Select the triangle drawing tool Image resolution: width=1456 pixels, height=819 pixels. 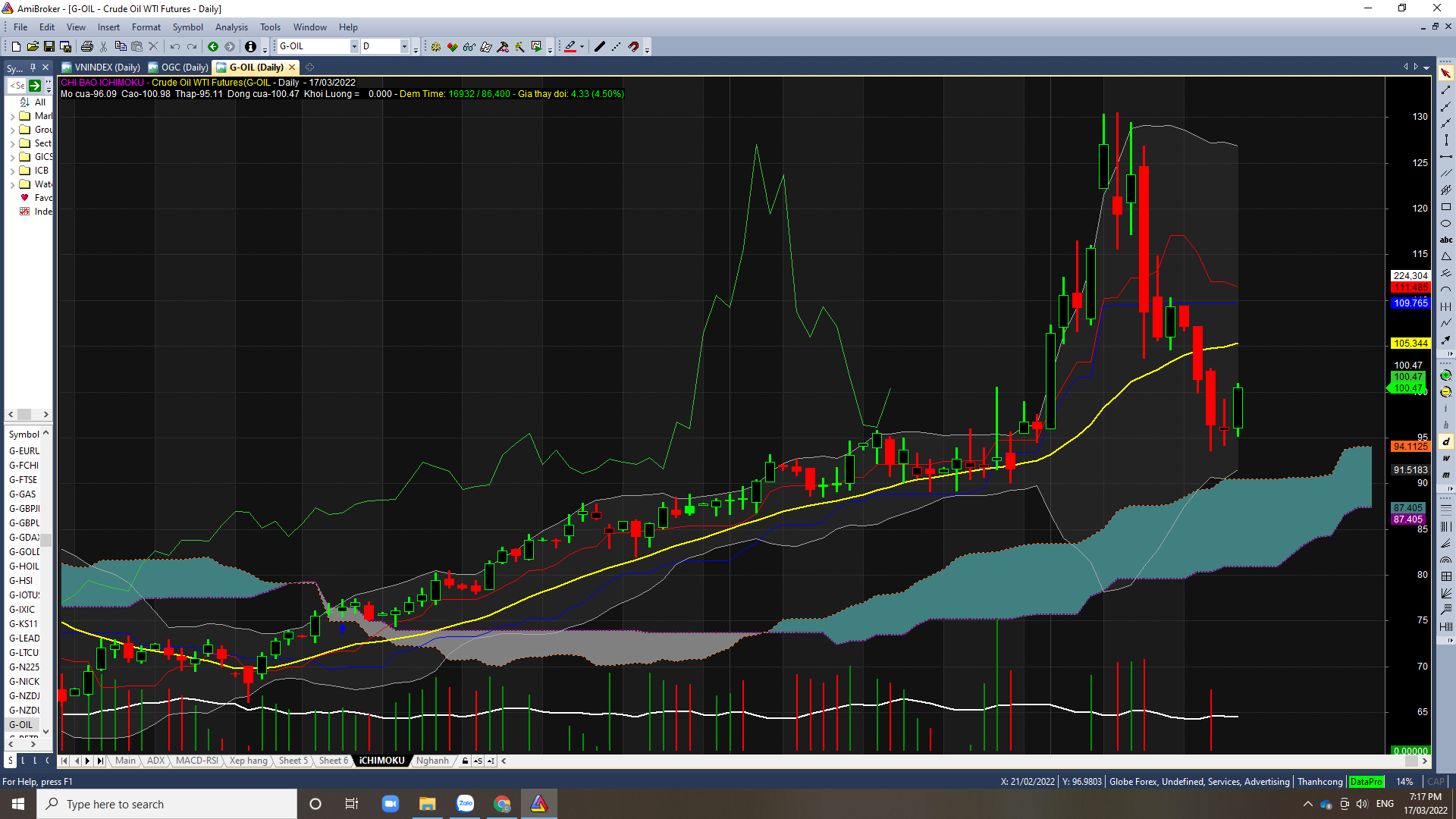tap(1445, 256)
